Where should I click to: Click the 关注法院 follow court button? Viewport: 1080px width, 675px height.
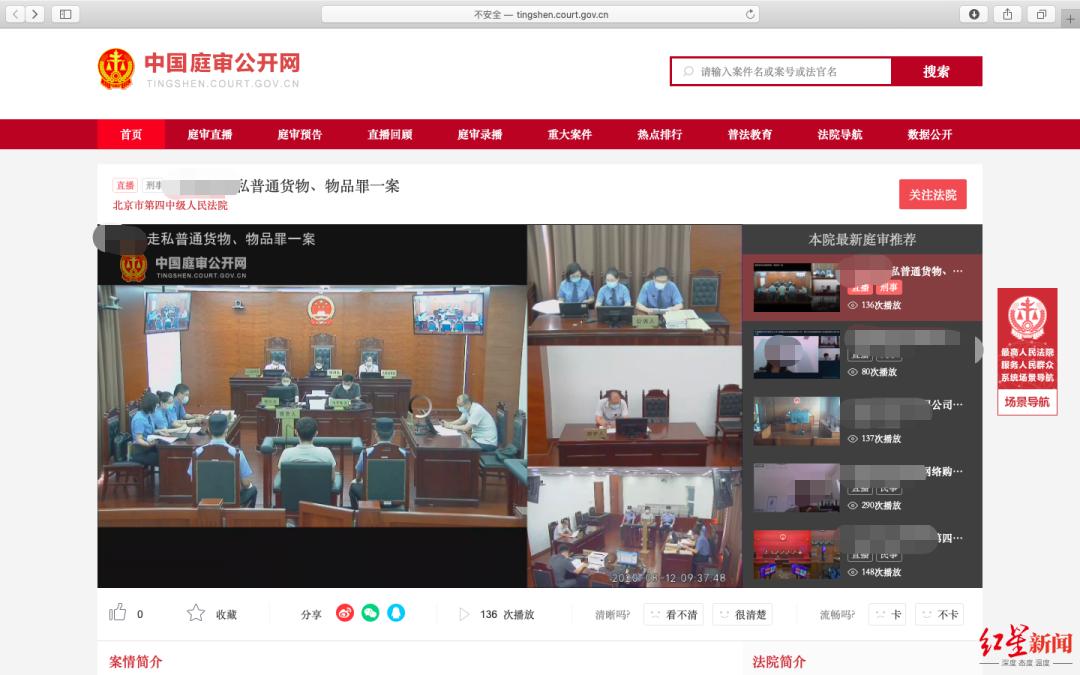tap(932, 194)
